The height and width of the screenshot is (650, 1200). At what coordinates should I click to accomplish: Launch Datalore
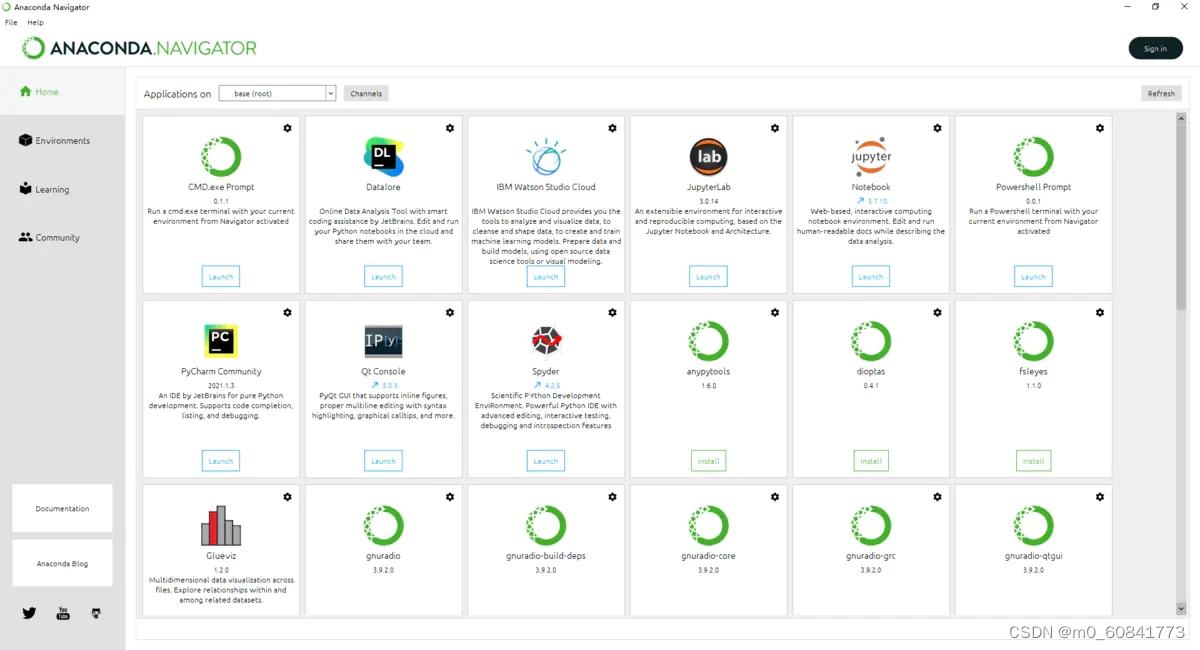[384, 277]
